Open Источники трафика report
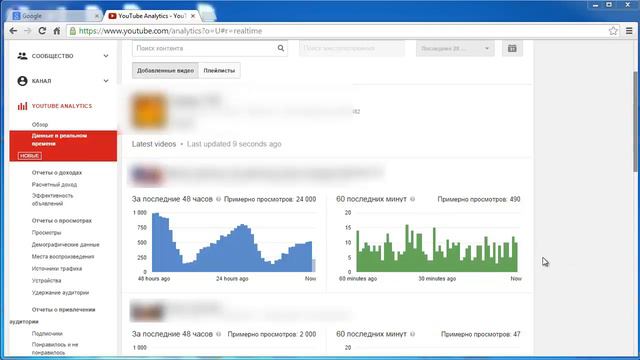 pos(57,269)
